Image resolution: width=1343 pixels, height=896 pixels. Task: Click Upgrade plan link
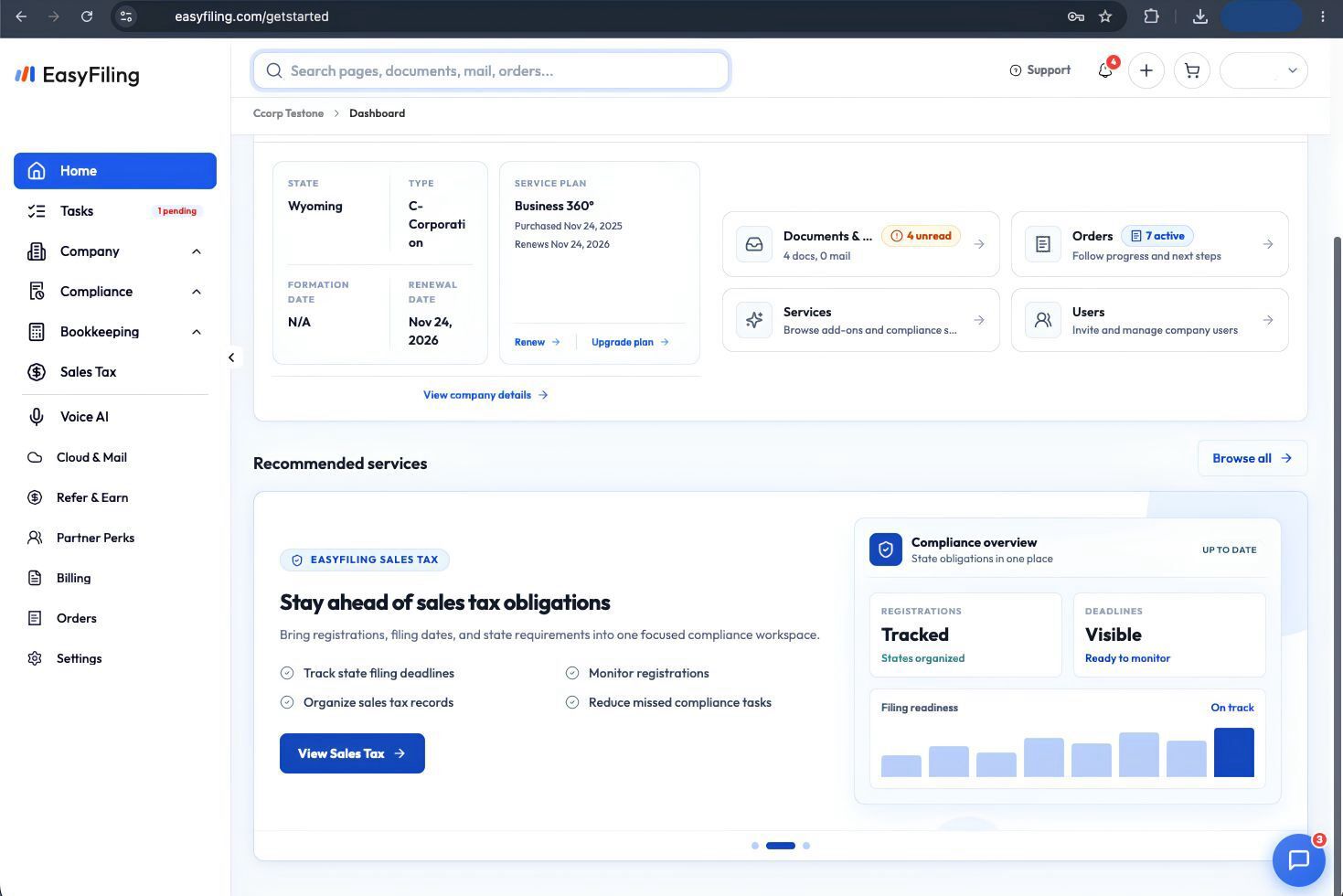631,342
